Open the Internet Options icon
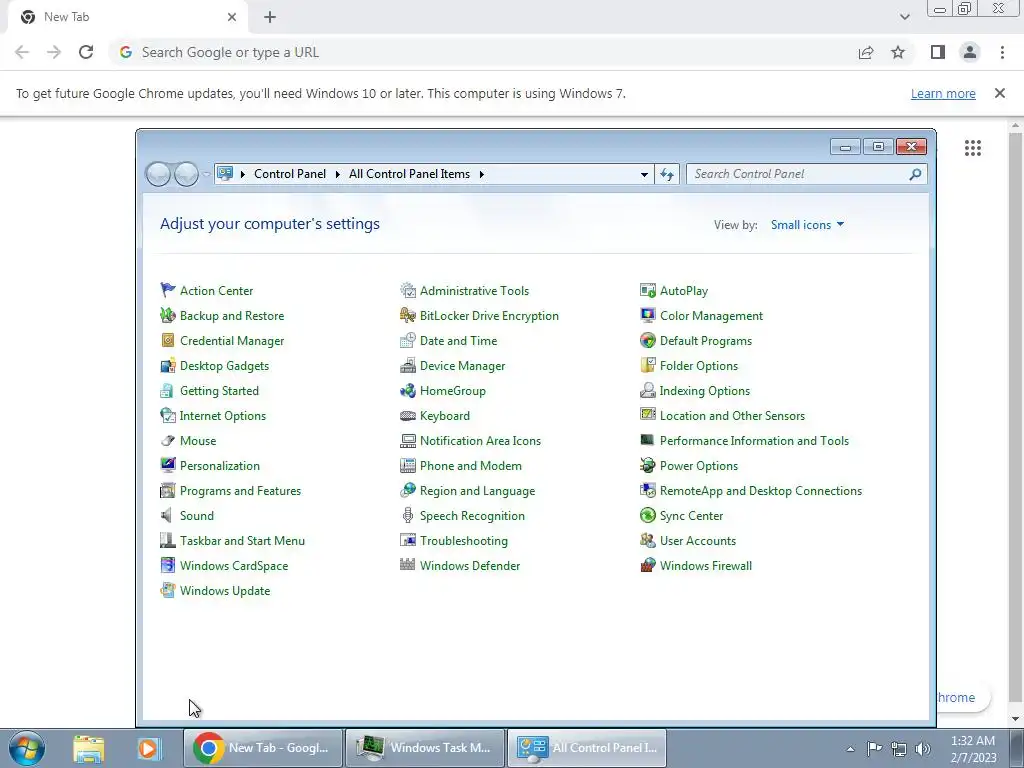Screen dimensions: 1024x768 168,415
